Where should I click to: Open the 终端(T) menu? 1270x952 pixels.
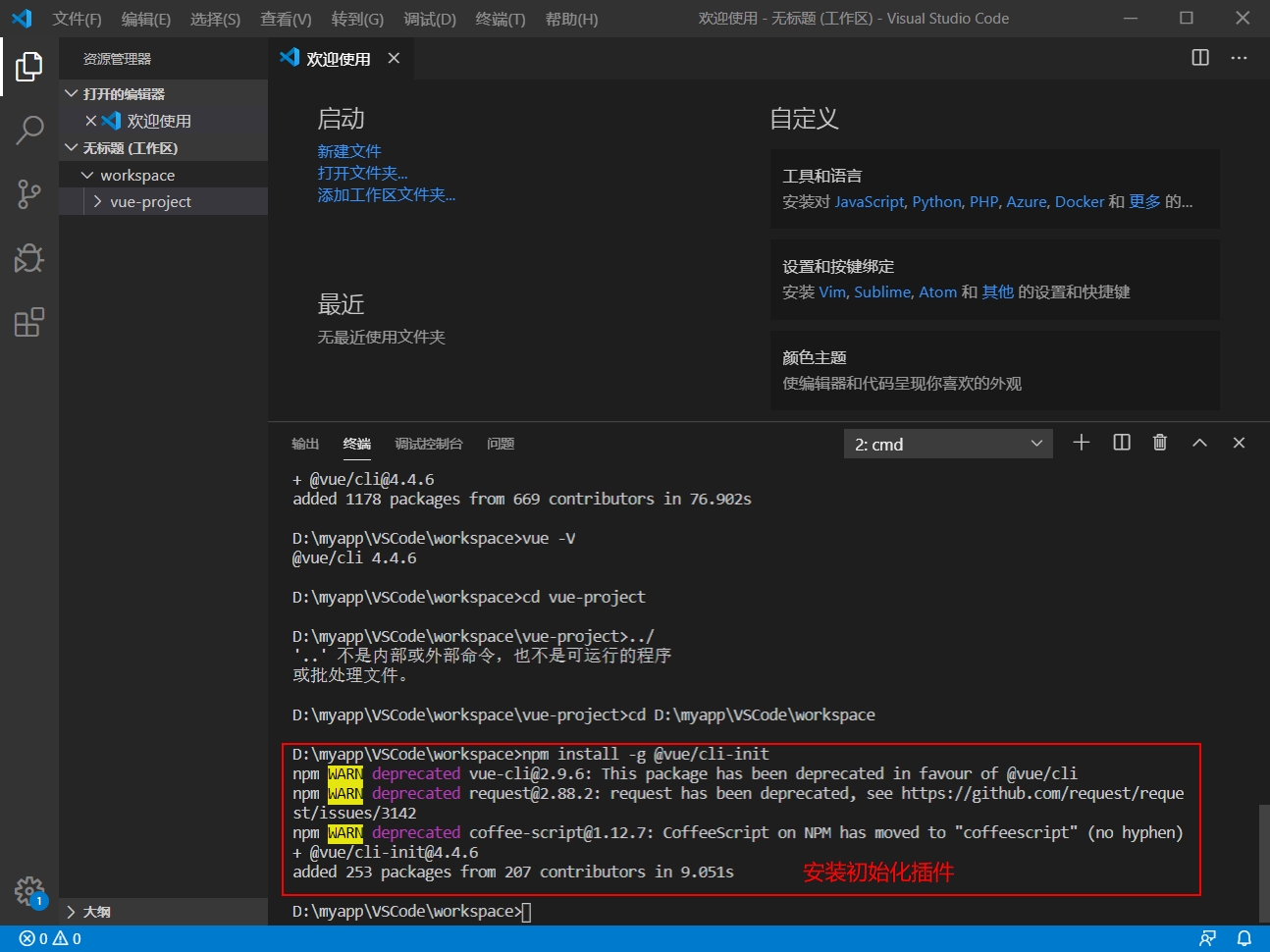pos(501,19)
